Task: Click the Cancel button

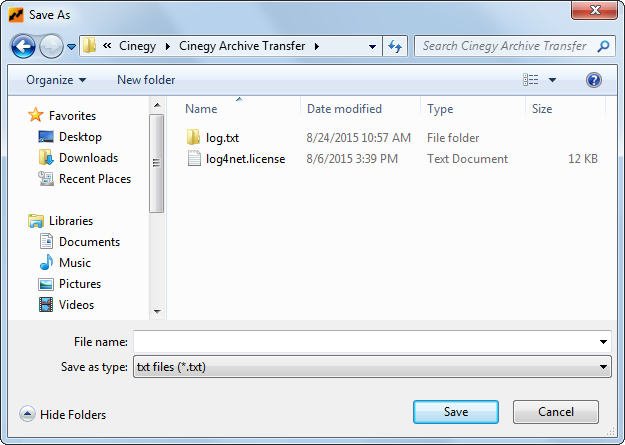Action: click(x=556, y=412)
